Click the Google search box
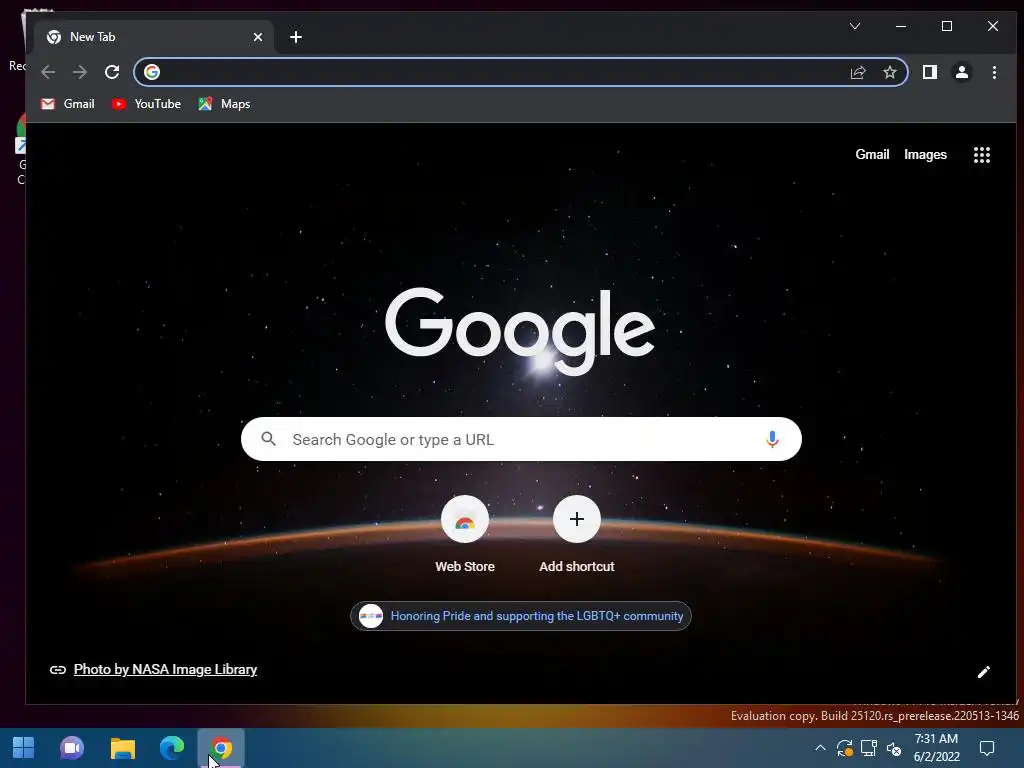Image resolution: width=1024 pixels, height=768 pixels. pos(521,440)
